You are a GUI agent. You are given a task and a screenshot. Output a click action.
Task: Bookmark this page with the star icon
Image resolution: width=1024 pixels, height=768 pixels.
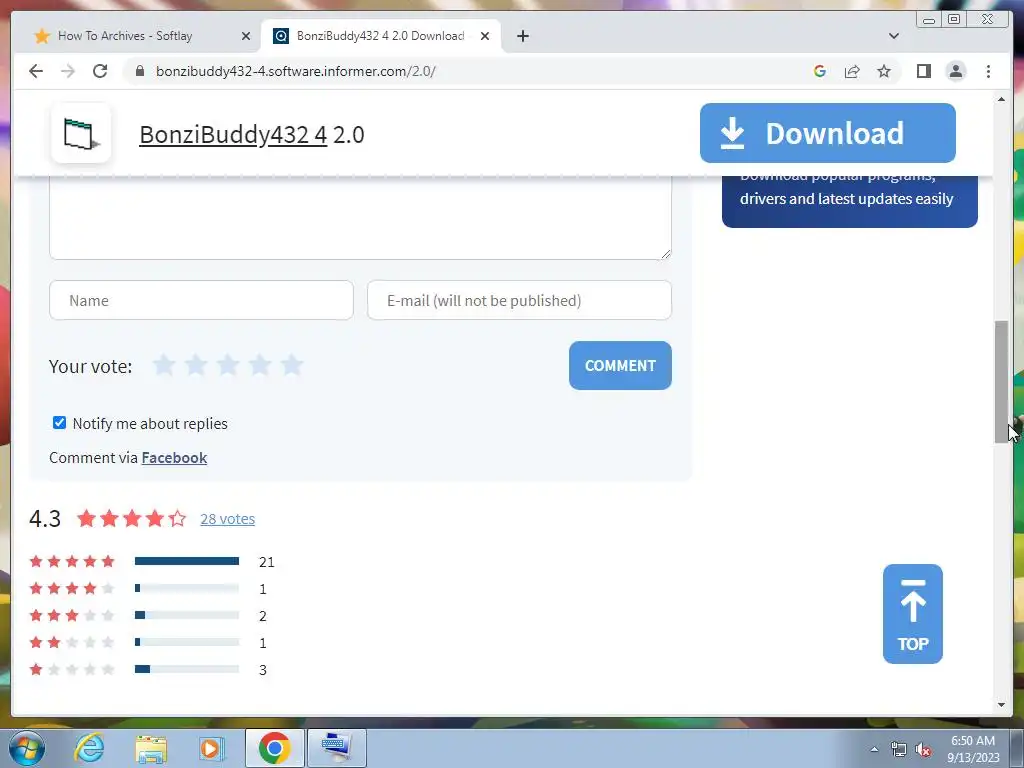coord(884,71)
